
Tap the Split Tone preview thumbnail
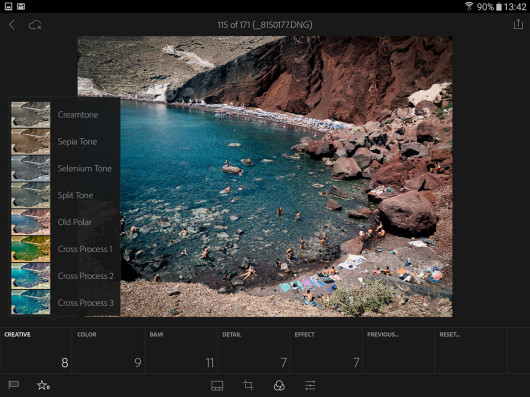pyautogui.click(x=30, y=195)
